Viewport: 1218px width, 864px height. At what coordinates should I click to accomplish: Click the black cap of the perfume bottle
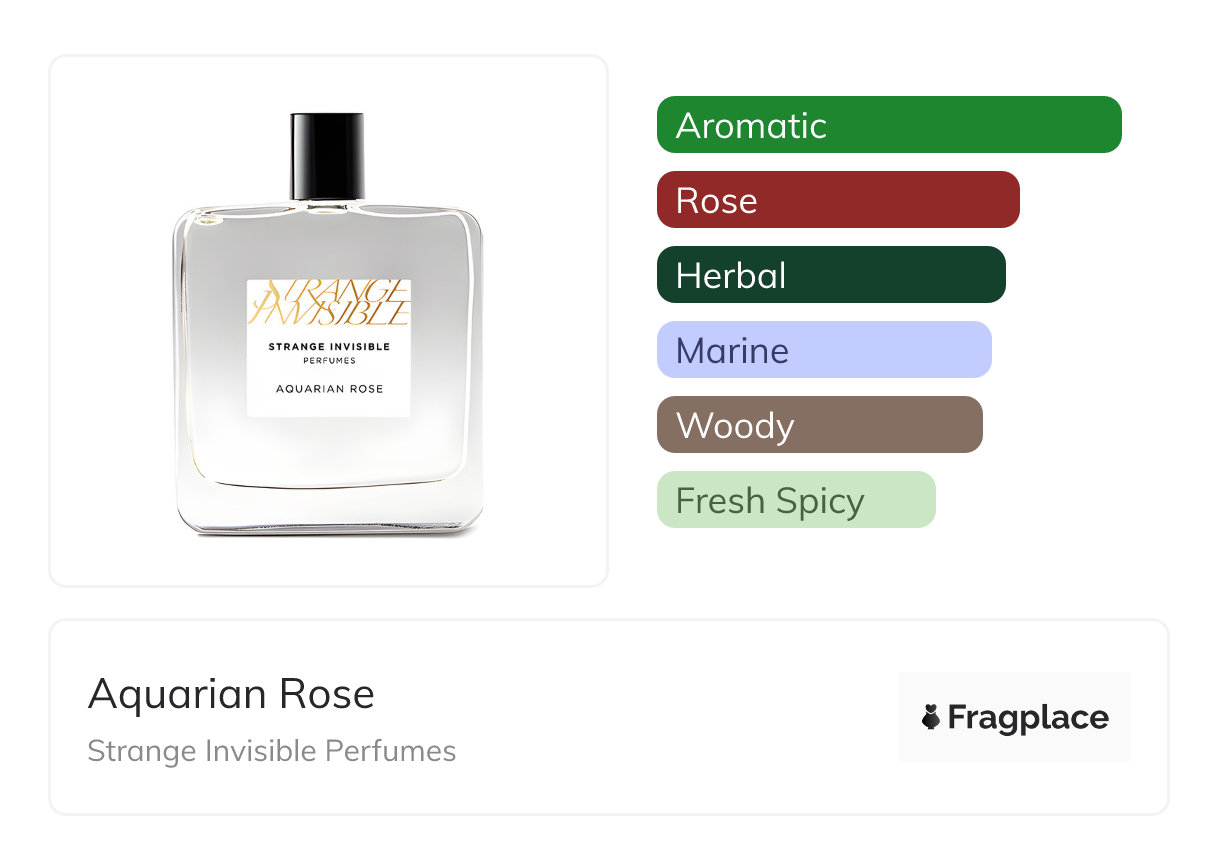pos(327,157)
